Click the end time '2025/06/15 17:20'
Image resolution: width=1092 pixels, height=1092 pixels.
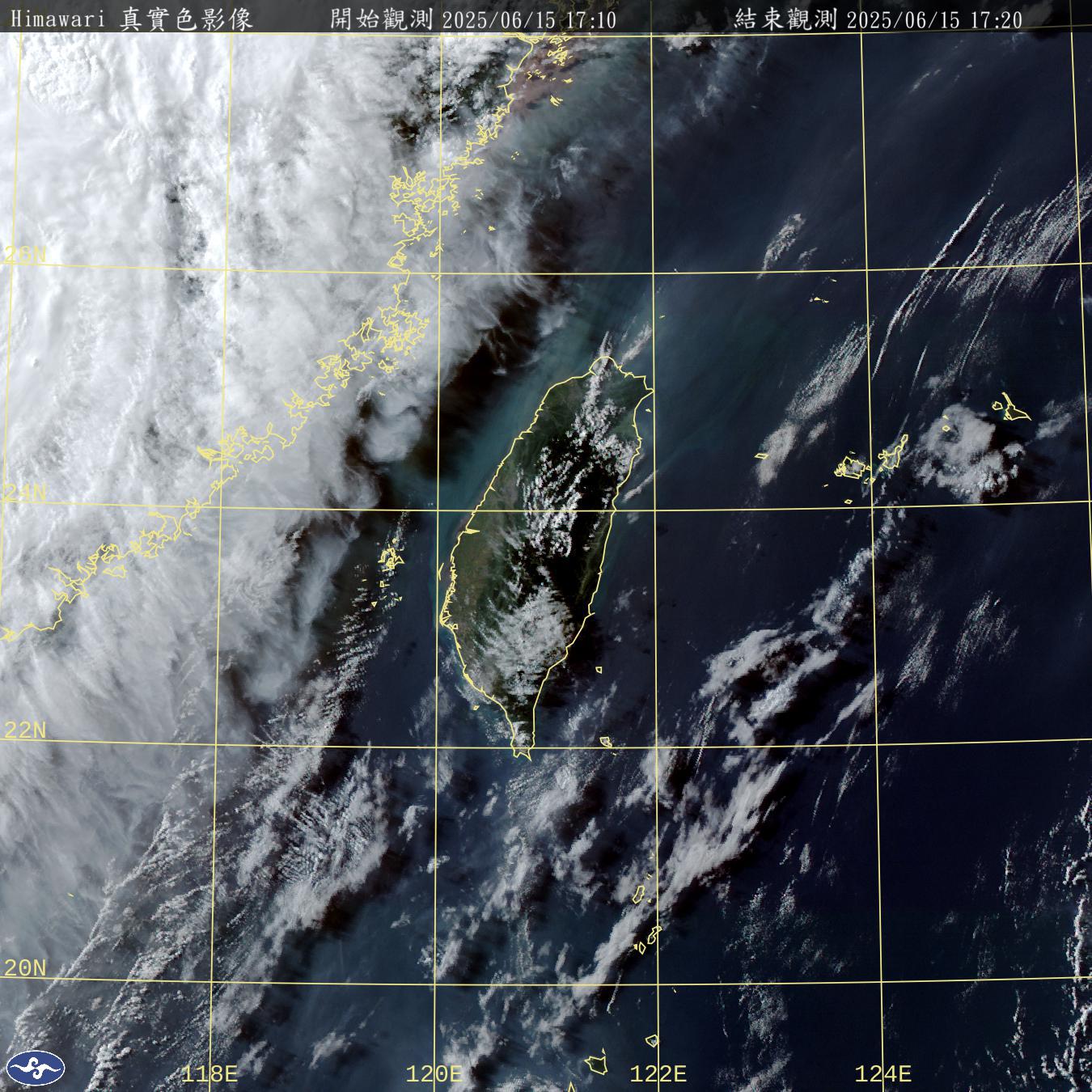tap(934, 20)
